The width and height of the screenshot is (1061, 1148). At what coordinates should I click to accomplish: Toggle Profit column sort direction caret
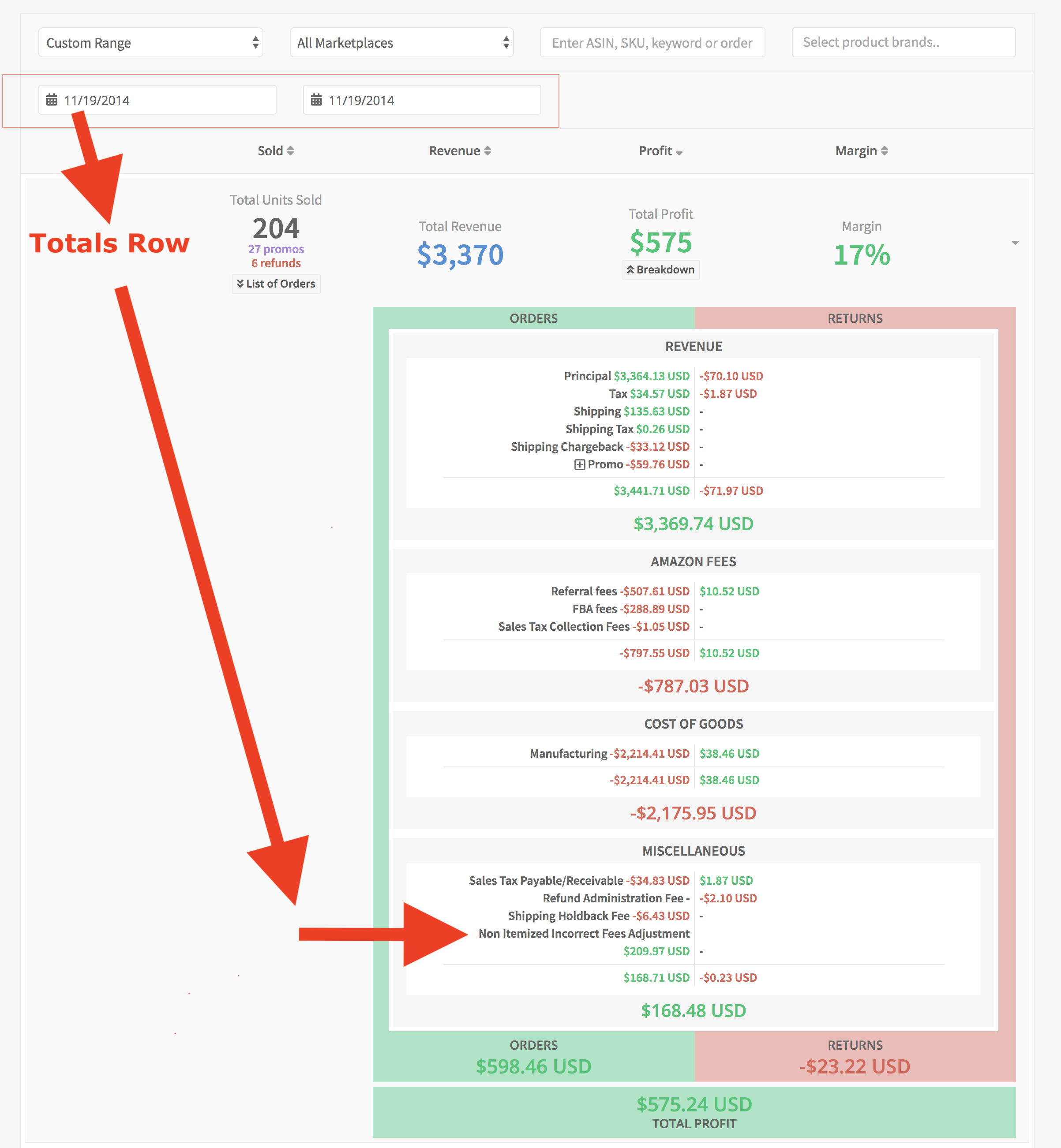click(x=679, y=153)
